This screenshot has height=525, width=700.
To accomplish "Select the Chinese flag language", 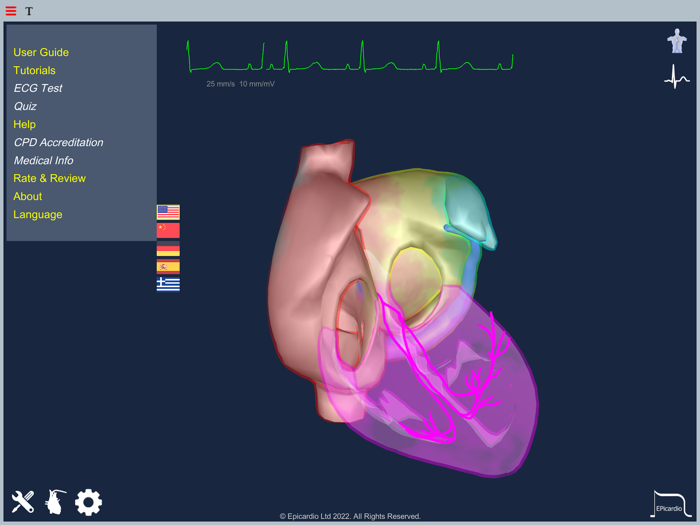I will tap(168, 230).
